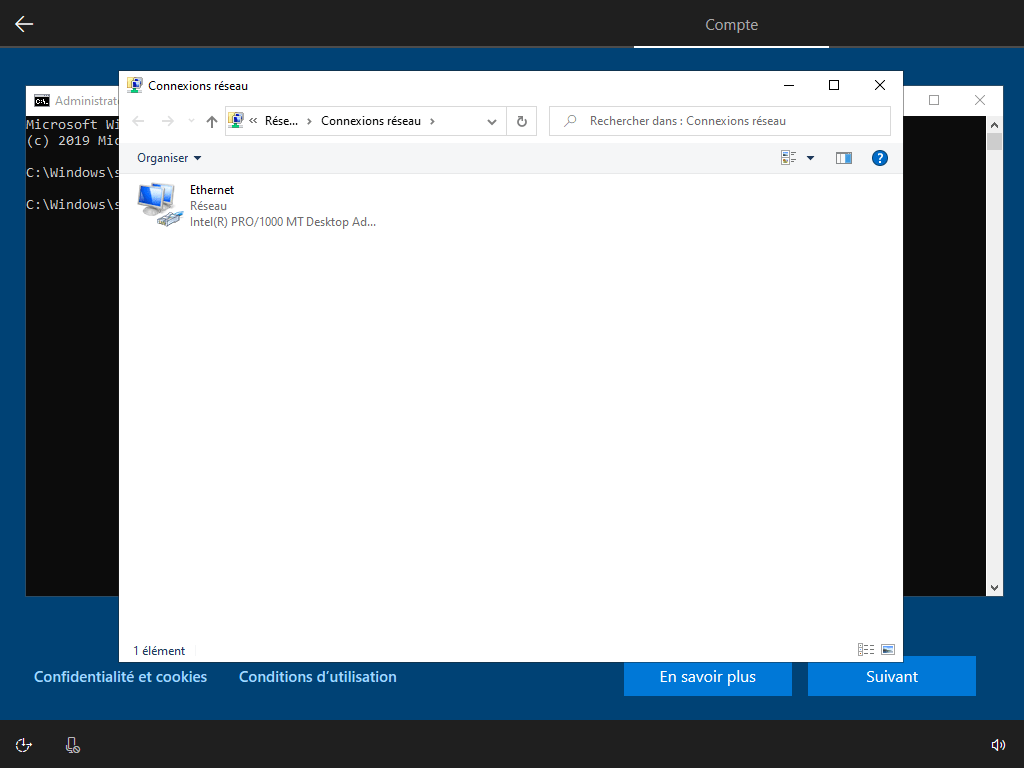The width and height of the screenshot is (1024, 768).
Task: Click the OOBE back arrow at top left
Action: 24,24
